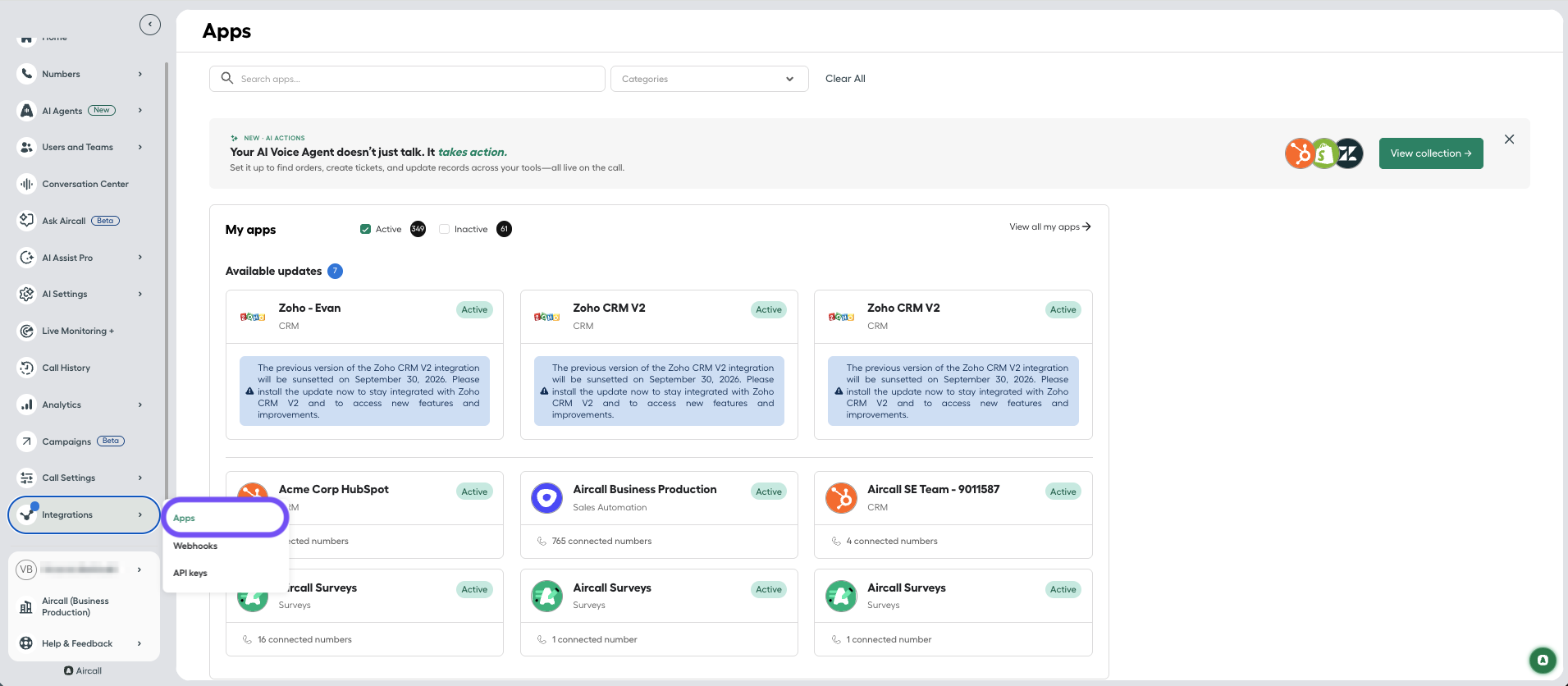Open Ask Aircall from the sidebar
The height and width of the screenshot is (686, 1568).
pos(64,221)
